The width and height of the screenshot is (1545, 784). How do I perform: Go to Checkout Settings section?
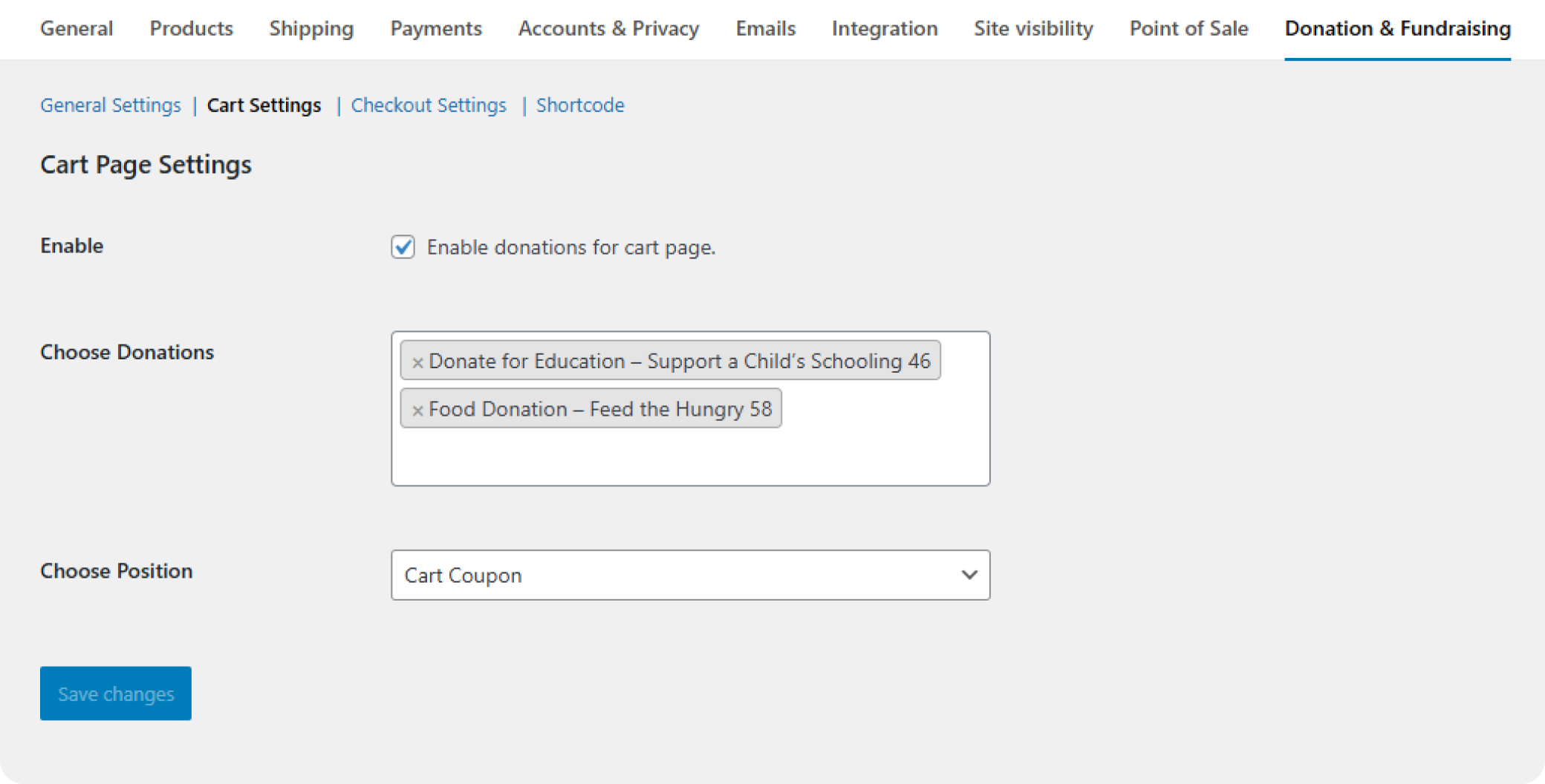pyautogui.click(x=429, y=105)
